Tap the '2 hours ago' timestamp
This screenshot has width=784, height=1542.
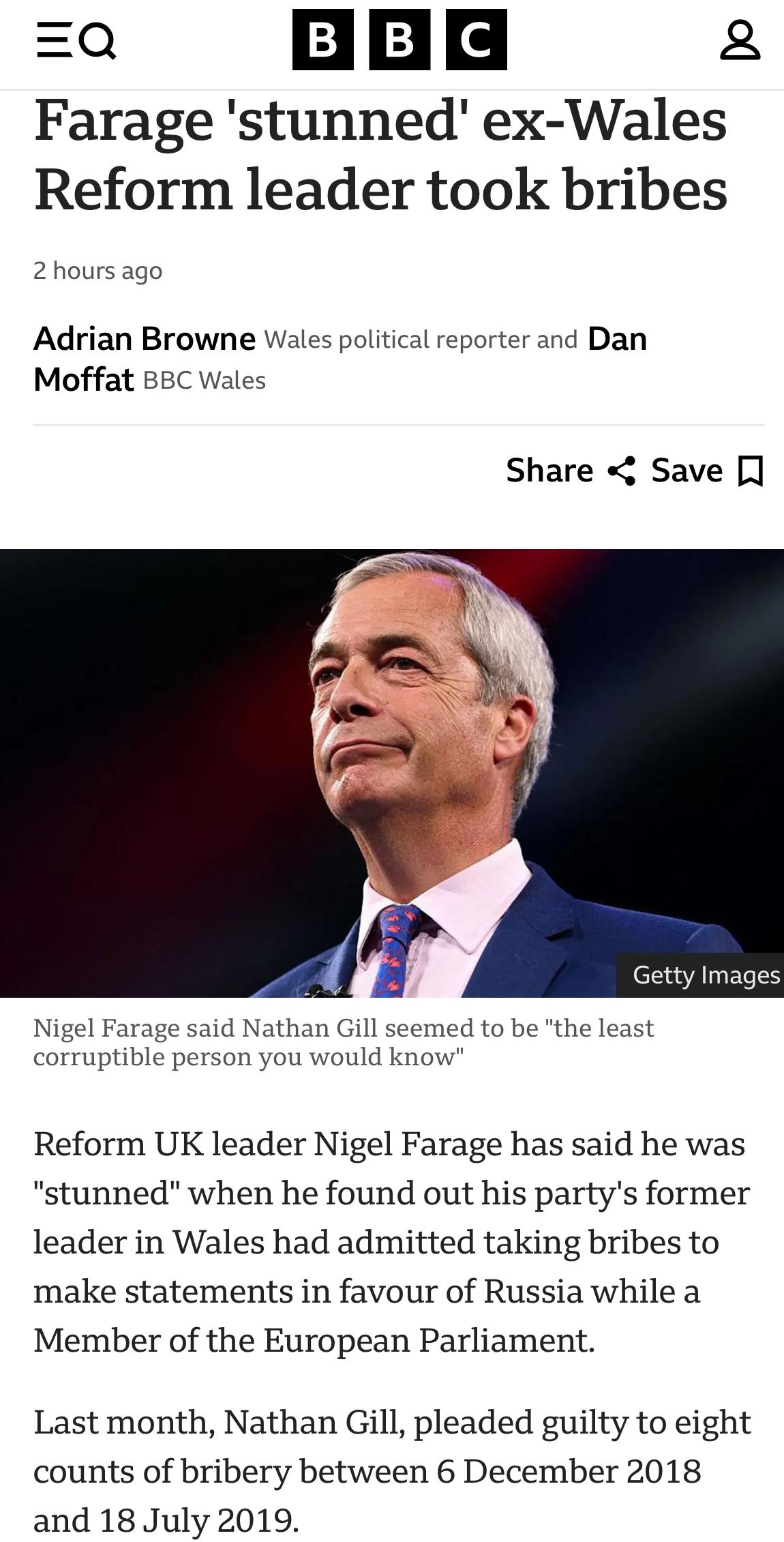pos(98,271)
